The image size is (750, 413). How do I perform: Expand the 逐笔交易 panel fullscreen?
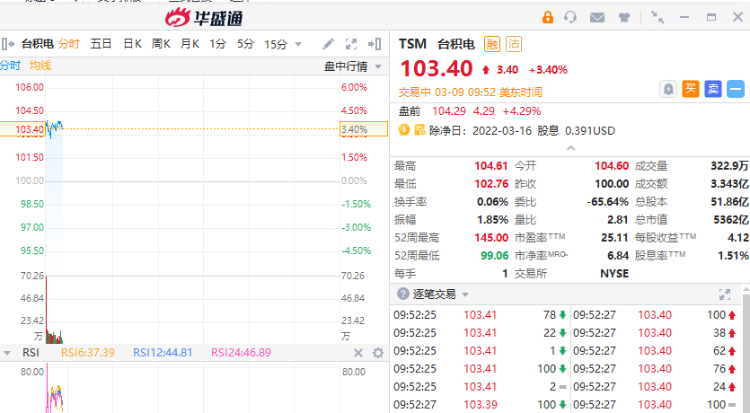coord(725,294)
